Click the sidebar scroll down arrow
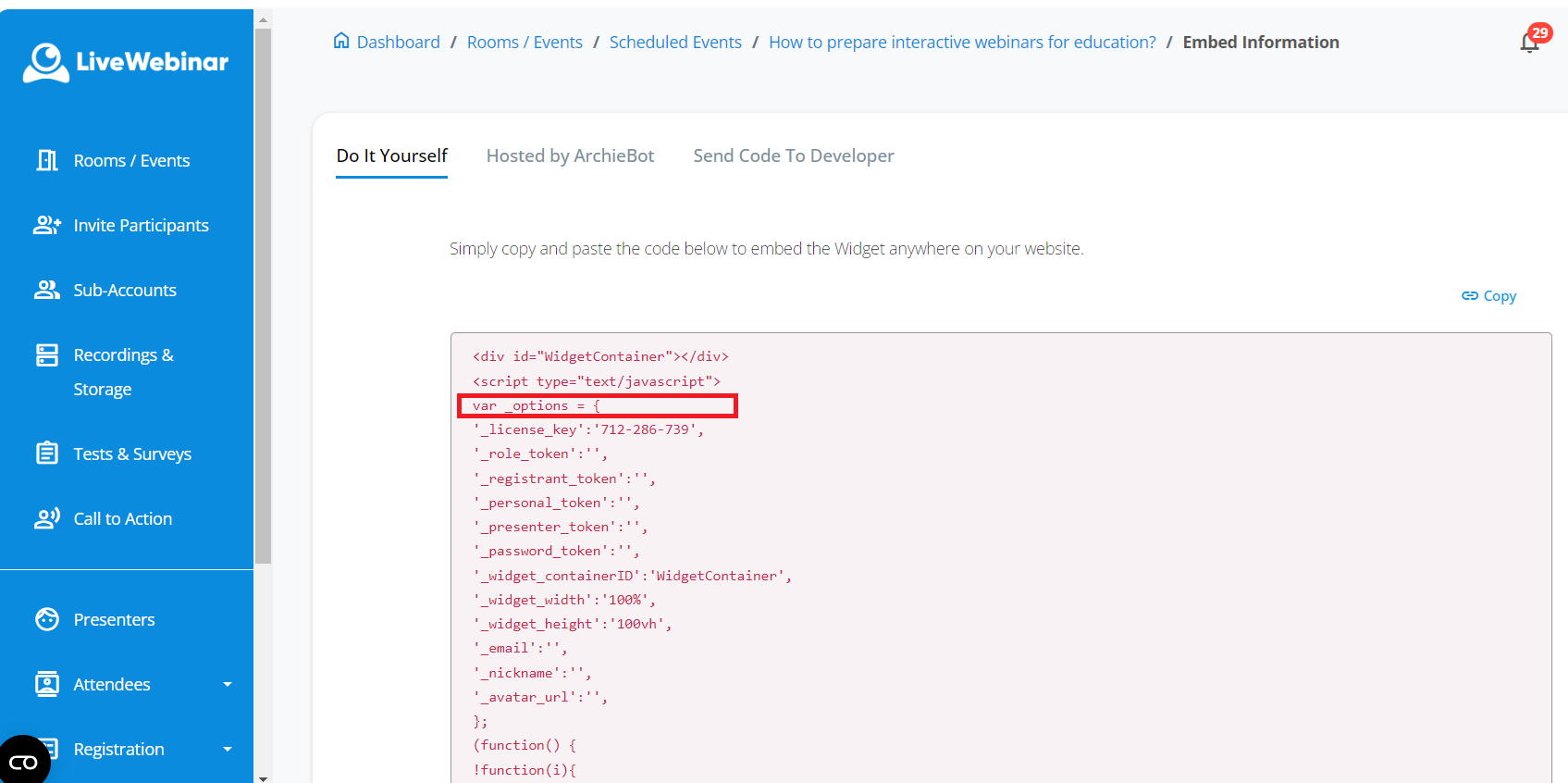1568x783 pixels. point(264,777)
